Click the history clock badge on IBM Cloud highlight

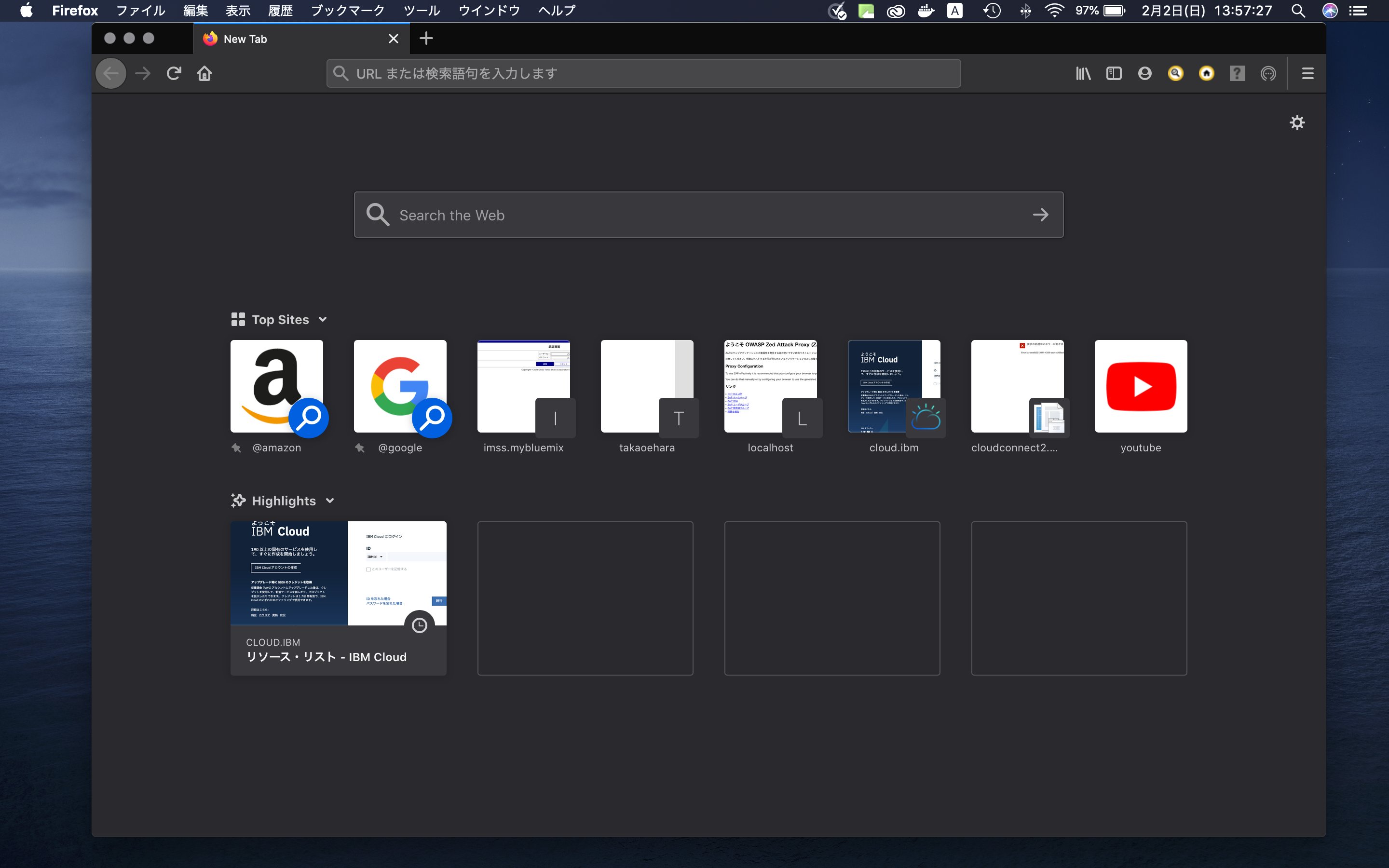click(x=420, y=625)
